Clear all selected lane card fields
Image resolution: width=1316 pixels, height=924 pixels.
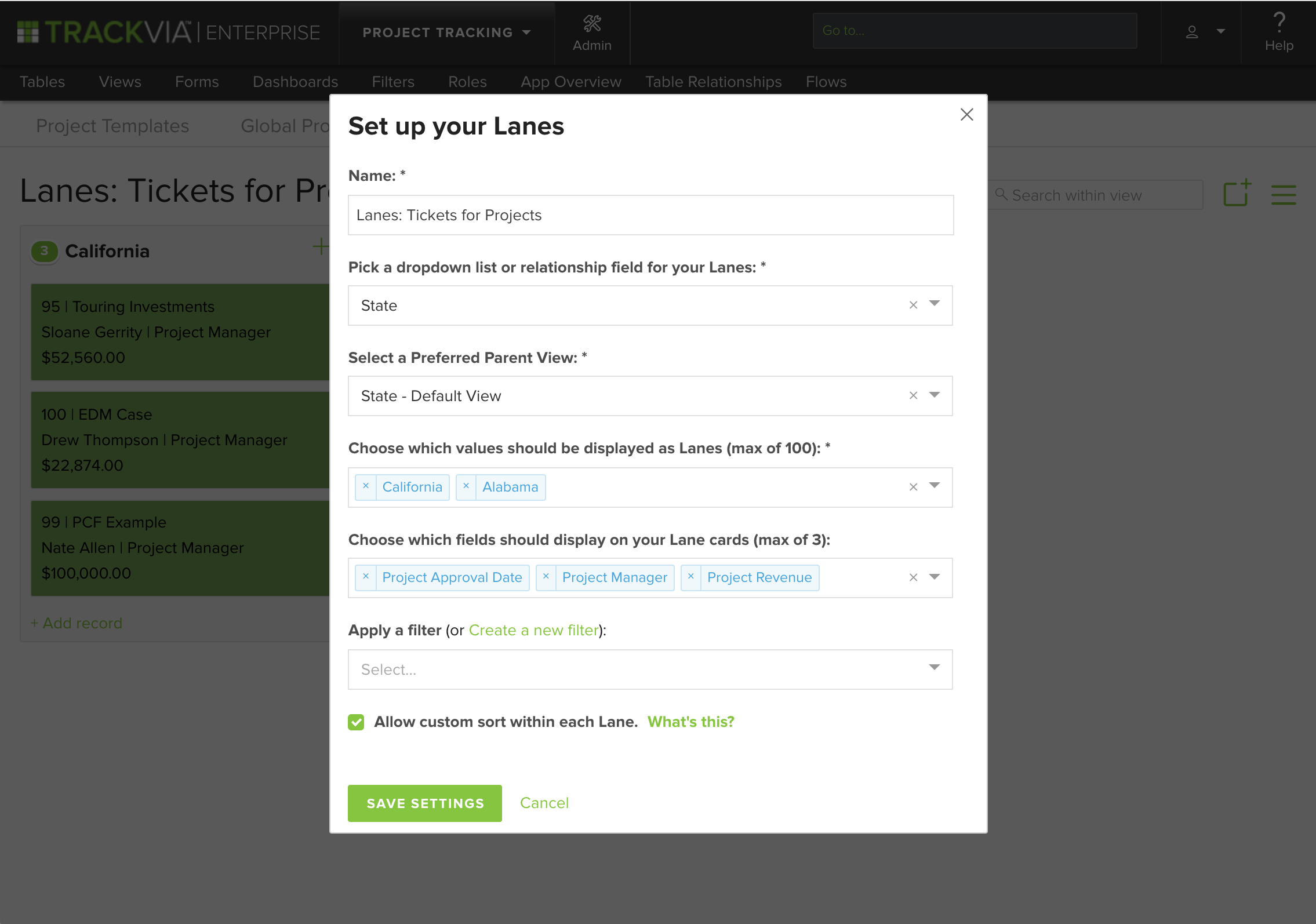point(913,577)
